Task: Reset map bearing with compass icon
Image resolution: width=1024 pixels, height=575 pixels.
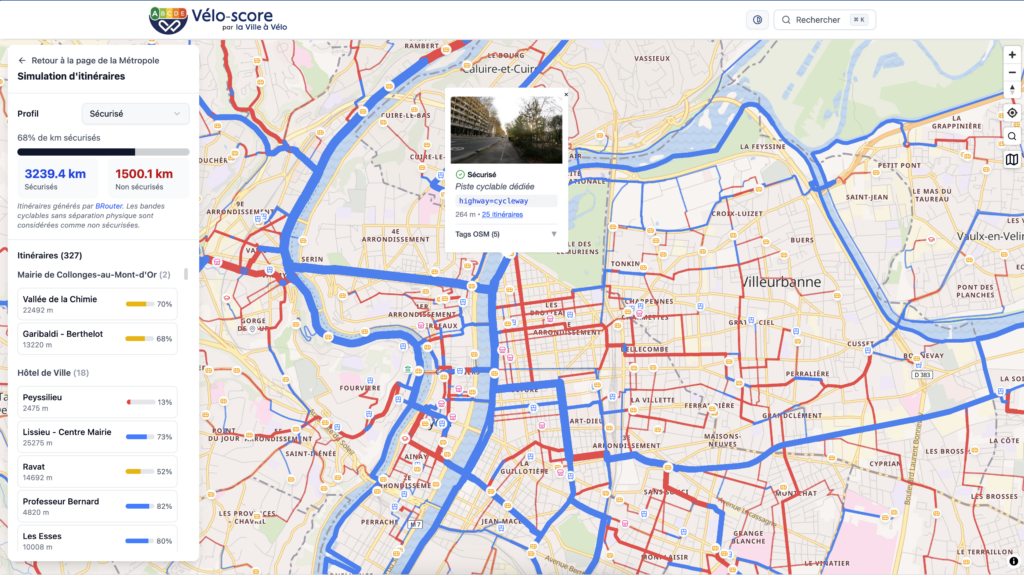Action: point(1011,89)
